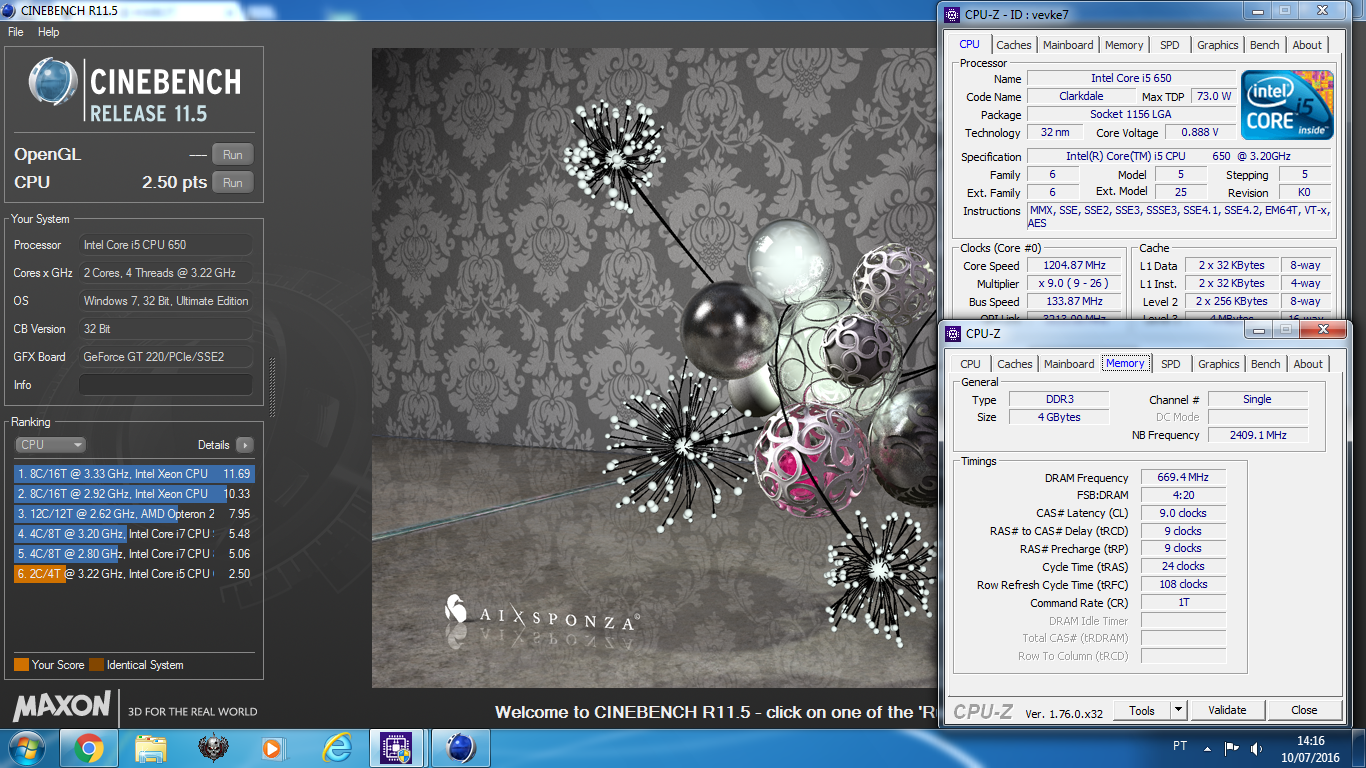Open the skull icon app on the taskbar
This screenshot has width=1366, height=768.
tap(213, 748)
